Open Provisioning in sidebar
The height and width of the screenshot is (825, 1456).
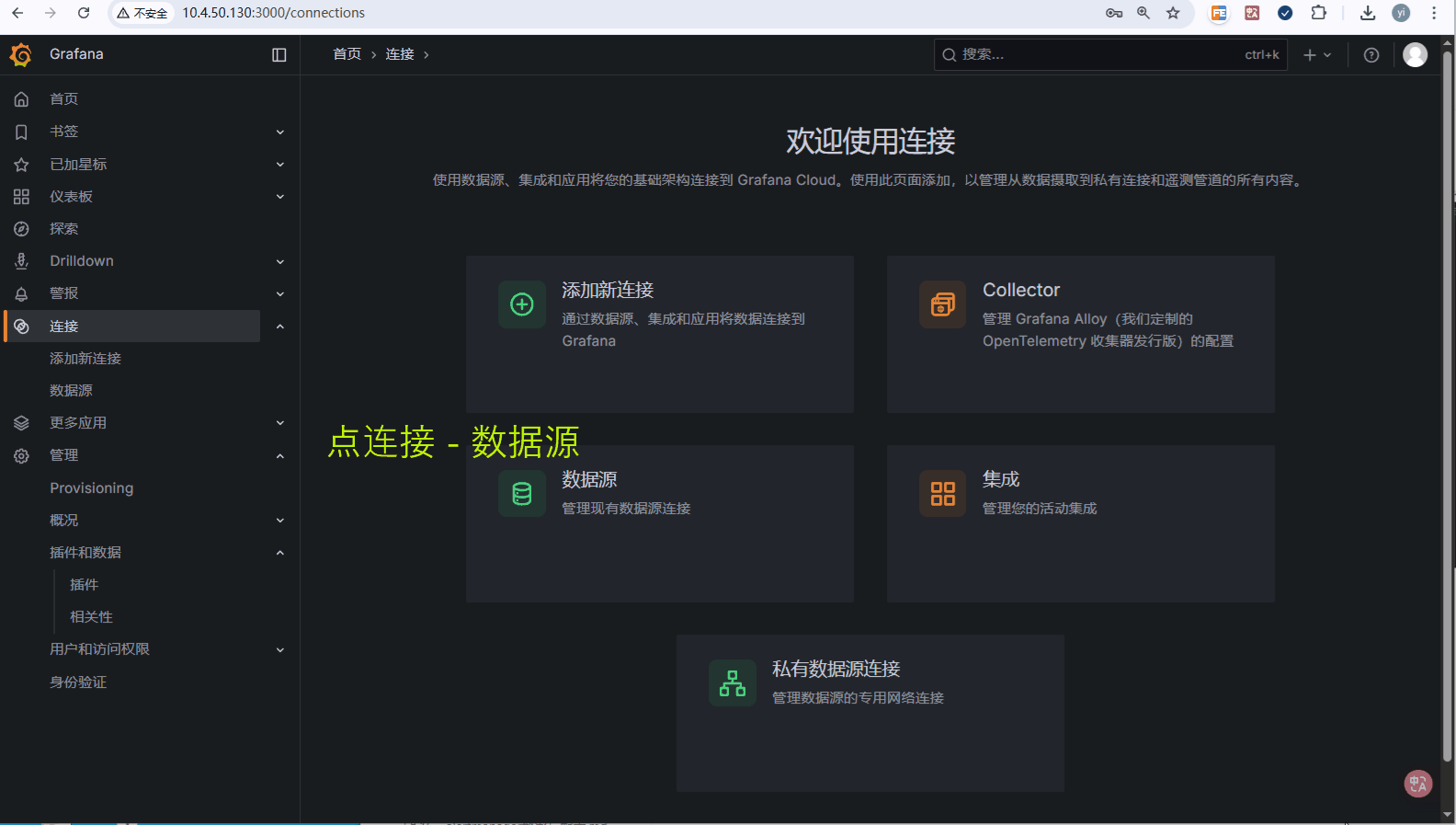(x=92, y=488)
